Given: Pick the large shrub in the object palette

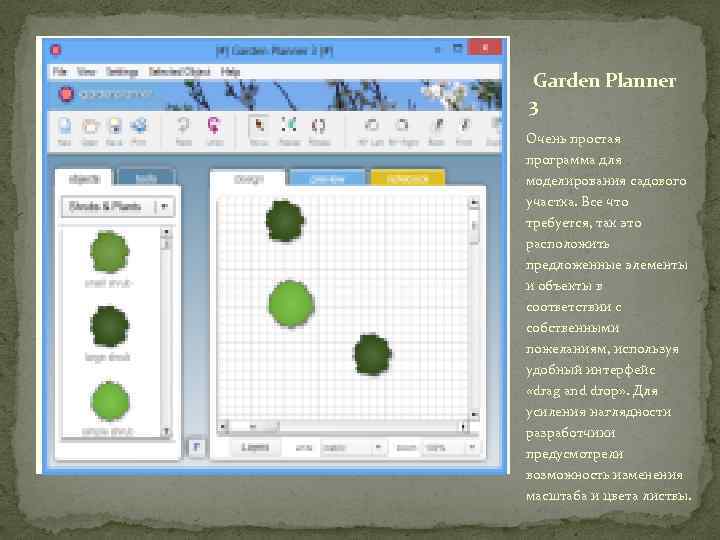Looking at the screenshot, I should (x=109, y=326).
